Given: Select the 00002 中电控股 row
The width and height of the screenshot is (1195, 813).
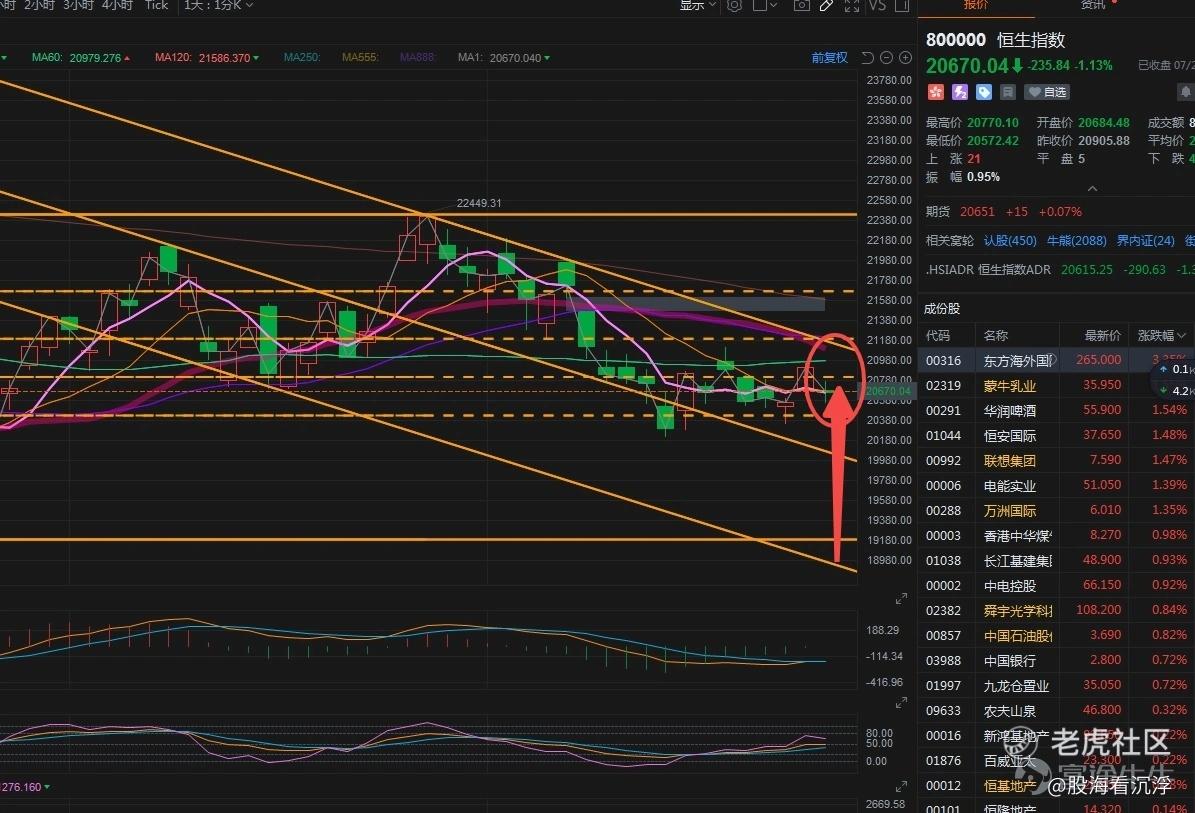Looking at the screenshot, I should (1056, 585).
